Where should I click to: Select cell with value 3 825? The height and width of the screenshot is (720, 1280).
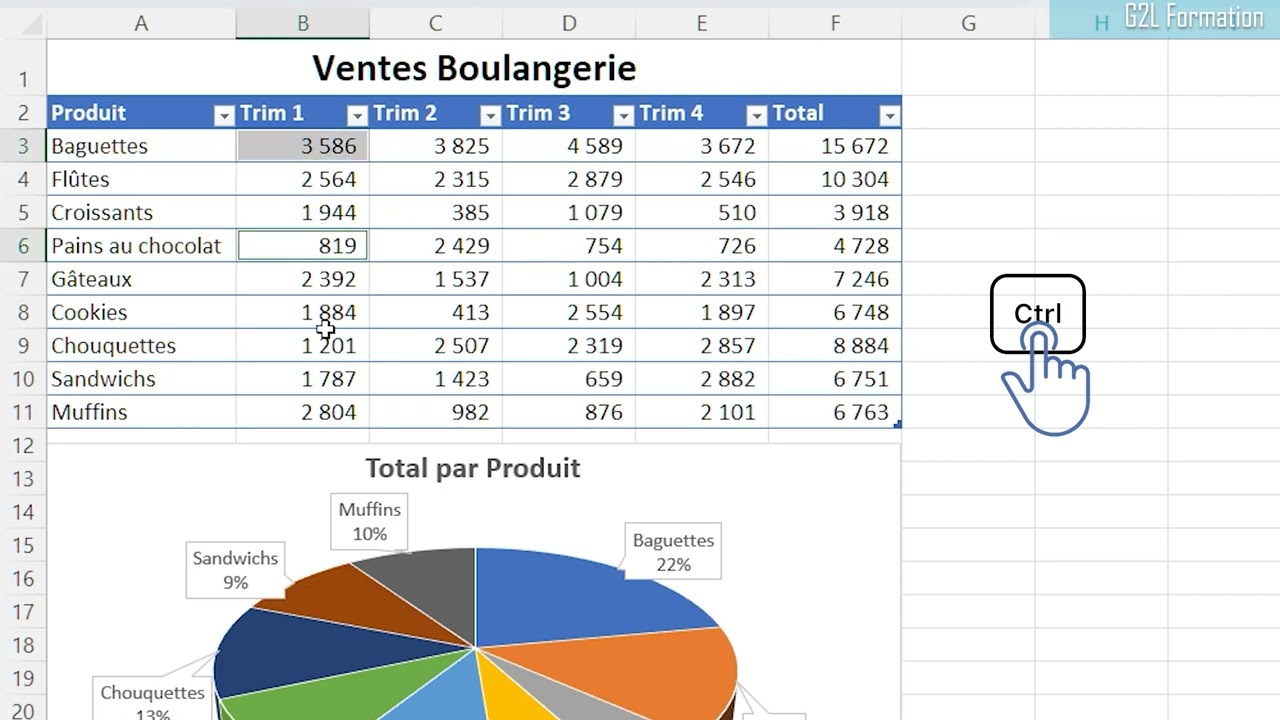[x=436, y=146]
